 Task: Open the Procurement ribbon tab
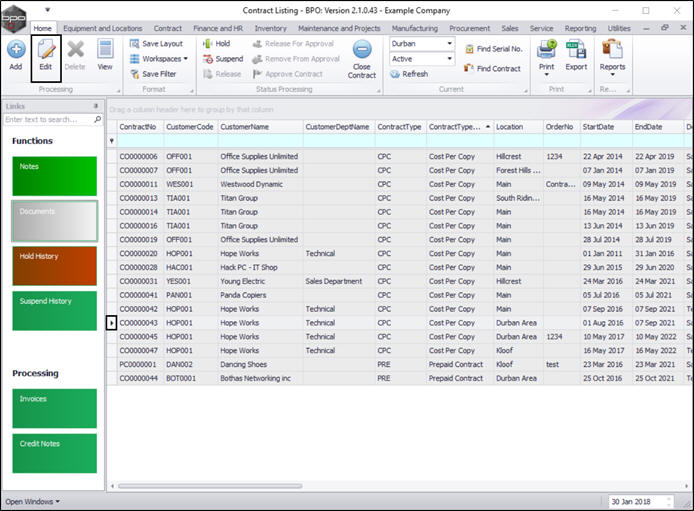point(470,29)
